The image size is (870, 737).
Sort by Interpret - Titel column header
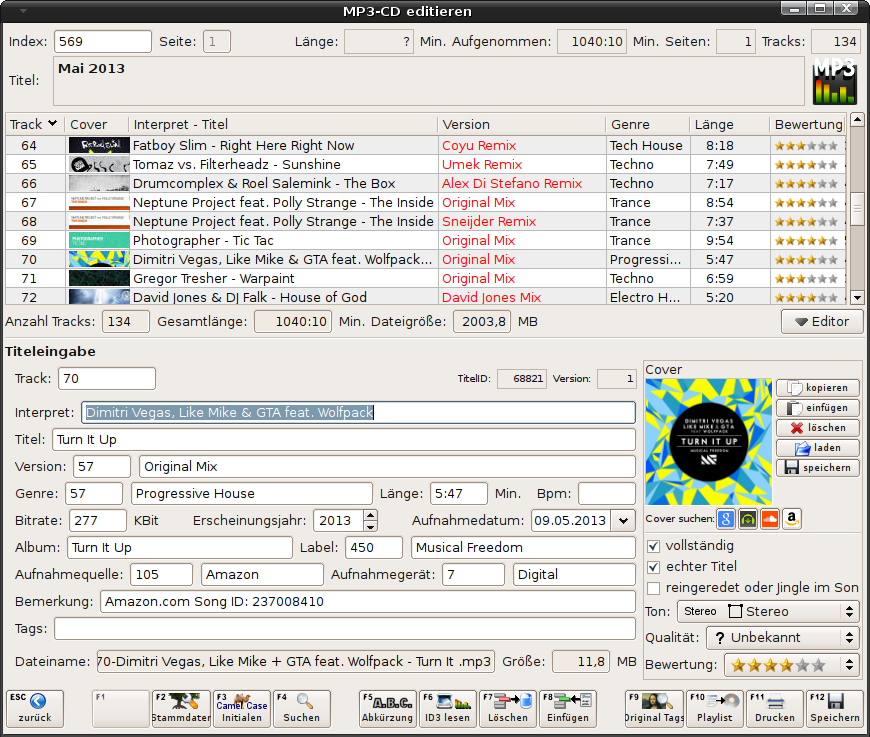[284, 124]
